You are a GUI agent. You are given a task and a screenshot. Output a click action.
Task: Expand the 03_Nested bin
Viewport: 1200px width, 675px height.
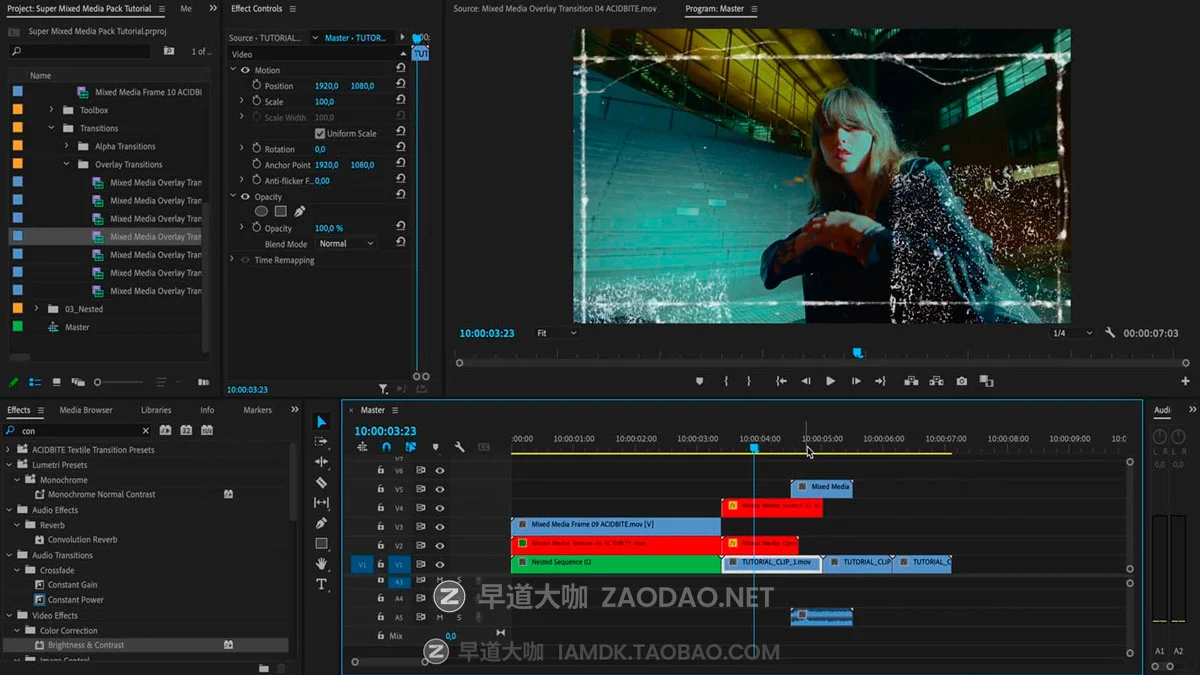point(37,309)
